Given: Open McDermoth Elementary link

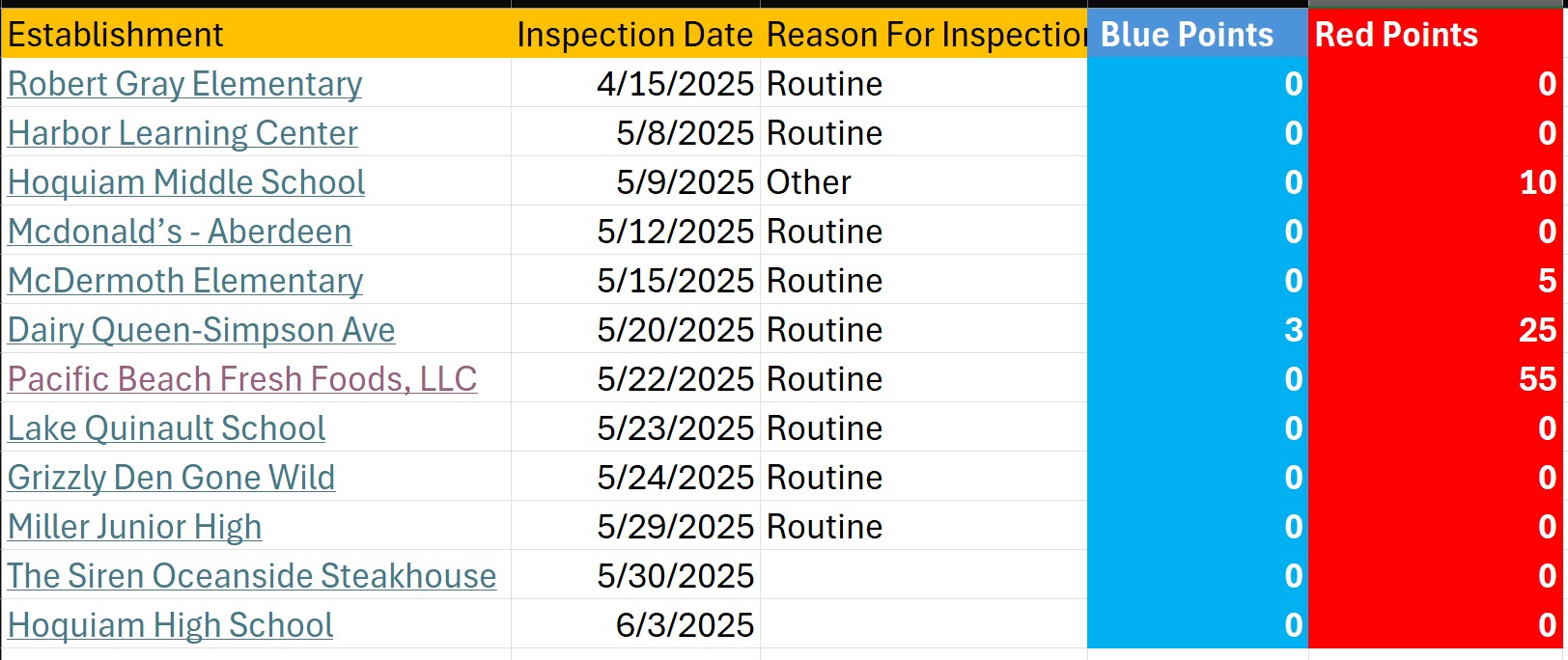Looking at the screenshot, I should (x=185, y=281).
